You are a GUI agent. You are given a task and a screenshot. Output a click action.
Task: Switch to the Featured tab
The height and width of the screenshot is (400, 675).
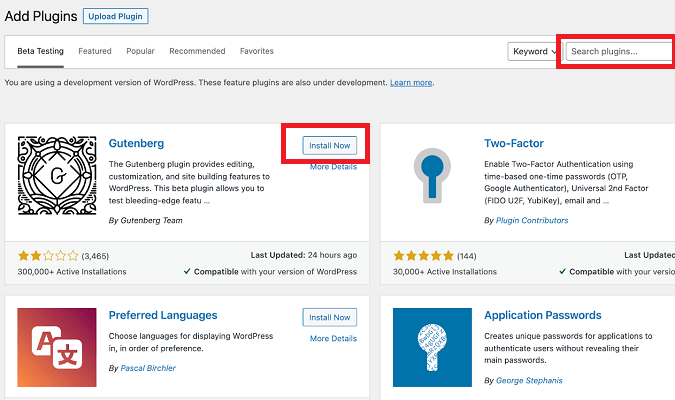pyautogui.click(x=95, y=51)
